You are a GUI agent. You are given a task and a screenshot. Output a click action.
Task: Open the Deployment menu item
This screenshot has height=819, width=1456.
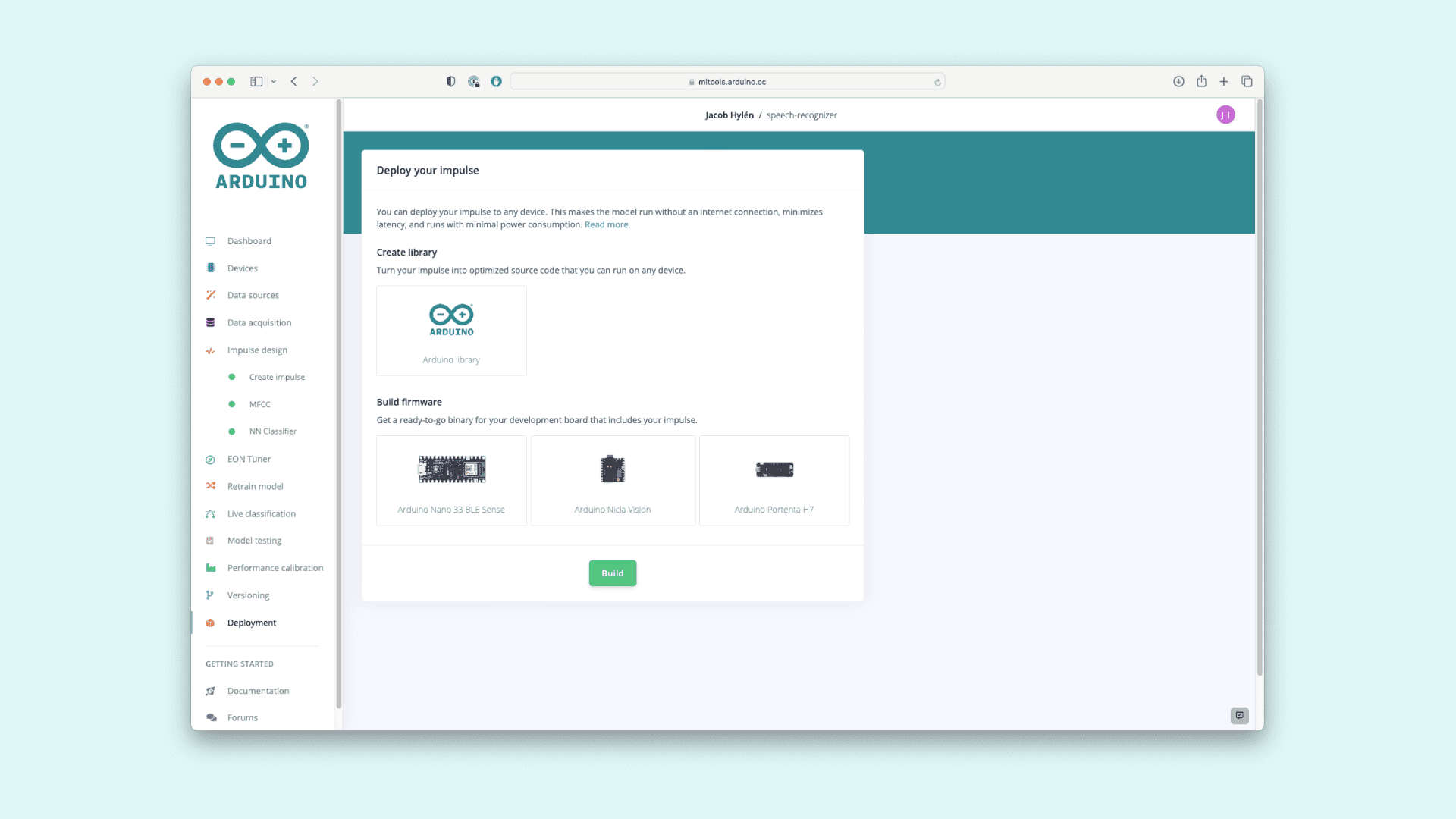click(x=252, y=623)
